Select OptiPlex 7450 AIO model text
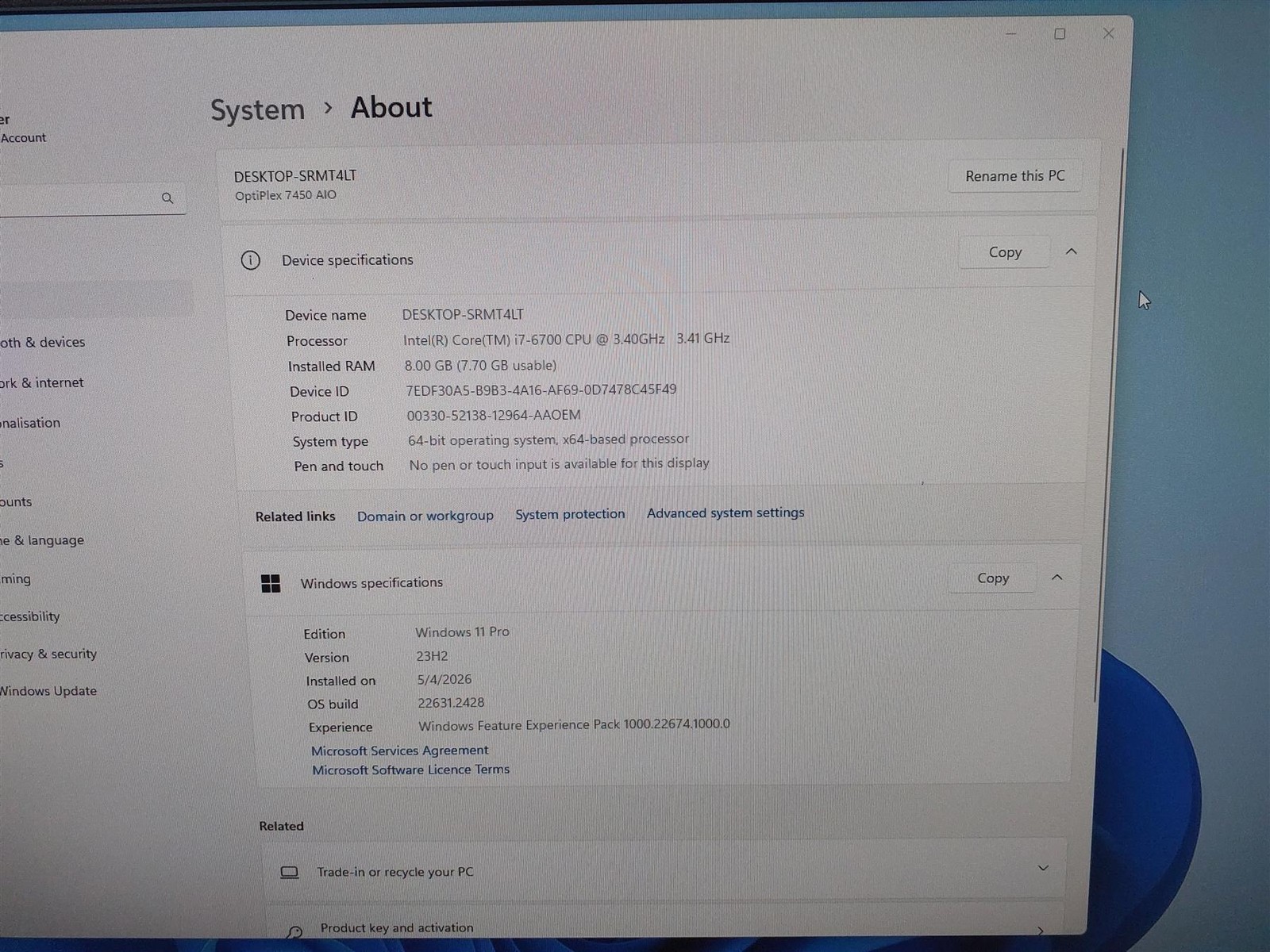 tap(286, 195)
